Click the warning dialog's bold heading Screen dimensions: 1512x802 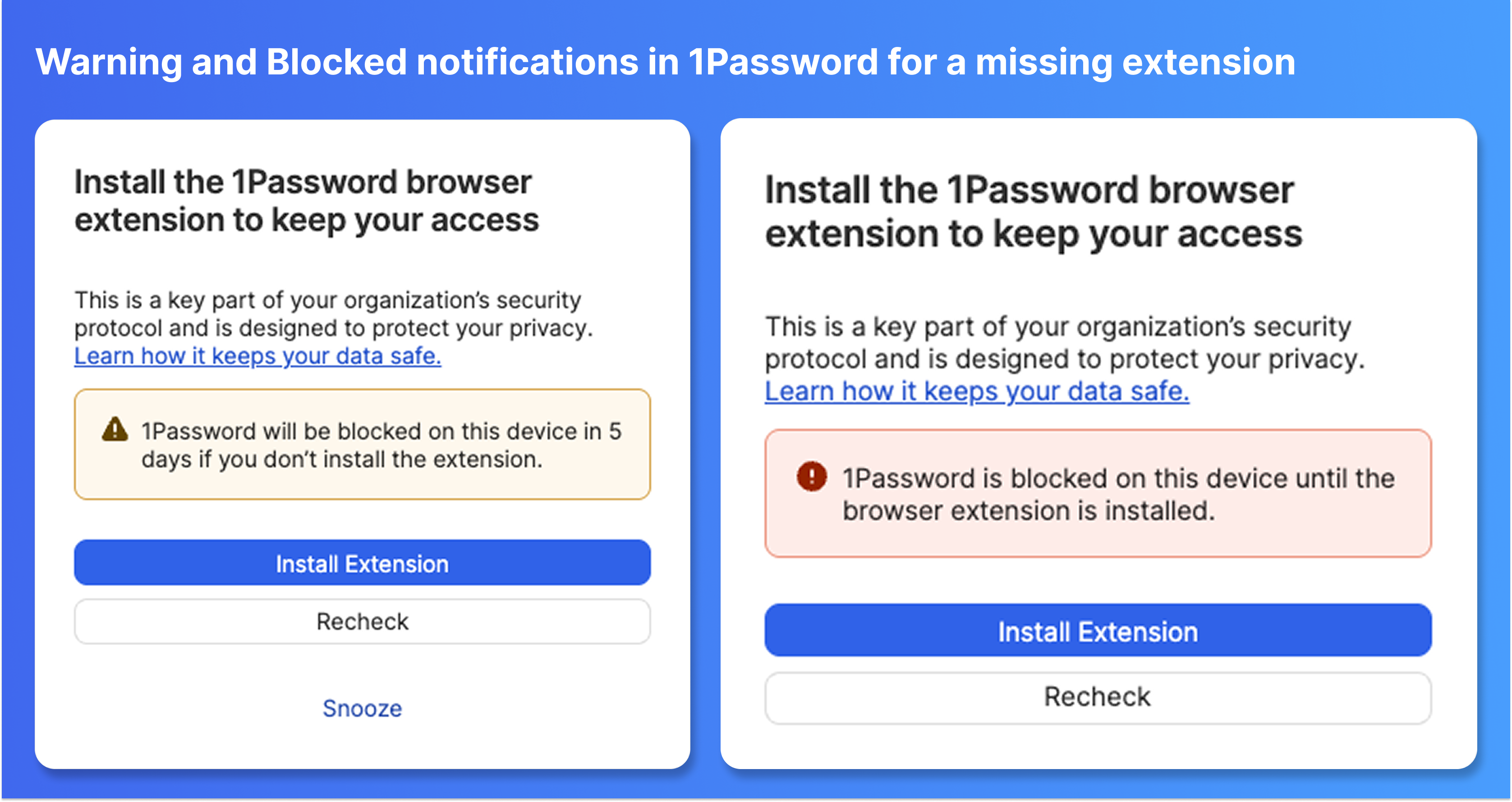[306, 201]
